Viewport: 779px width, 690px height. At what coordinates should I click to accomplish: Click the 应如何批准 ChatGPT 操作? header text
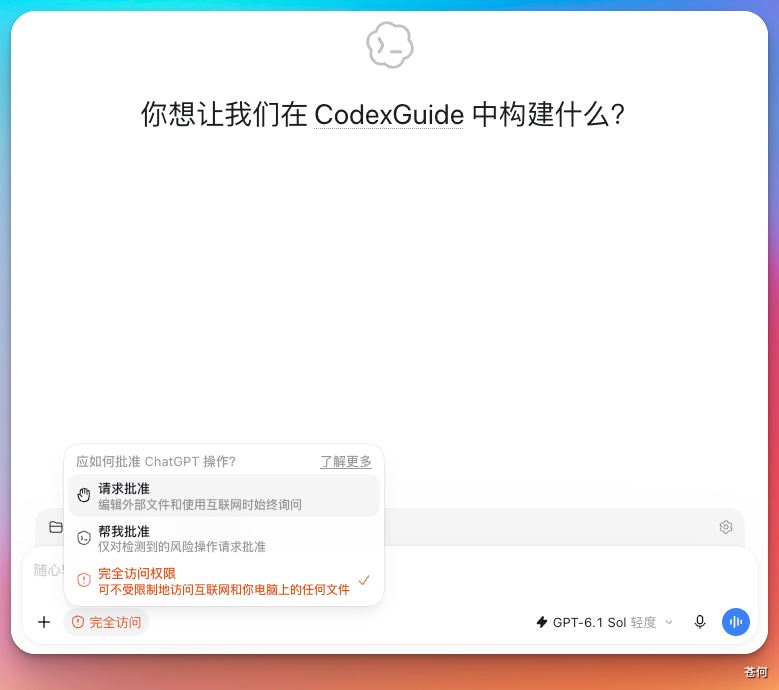(156, 461)
